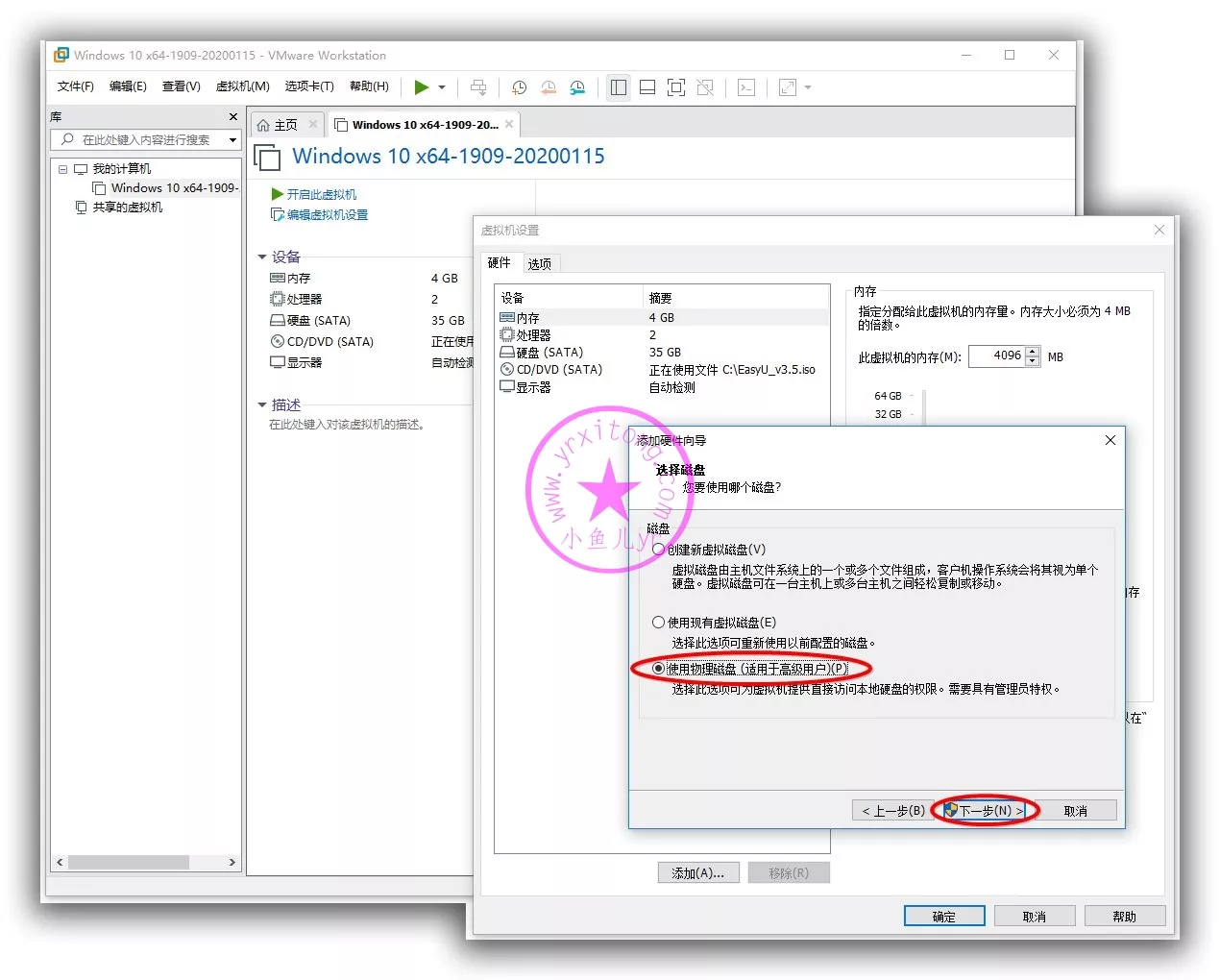This screenshot has width=1220, height=980.
Task: Collapse the 我的计算机 tree node
Action: point(63,169)
